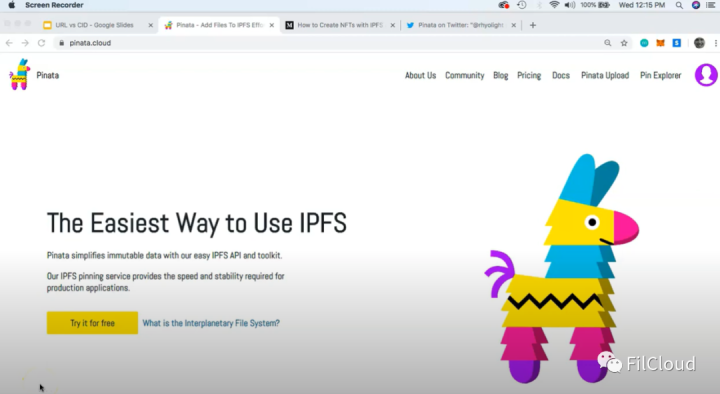
Task: Go to Pinata Upload
Action: (605, 75)
